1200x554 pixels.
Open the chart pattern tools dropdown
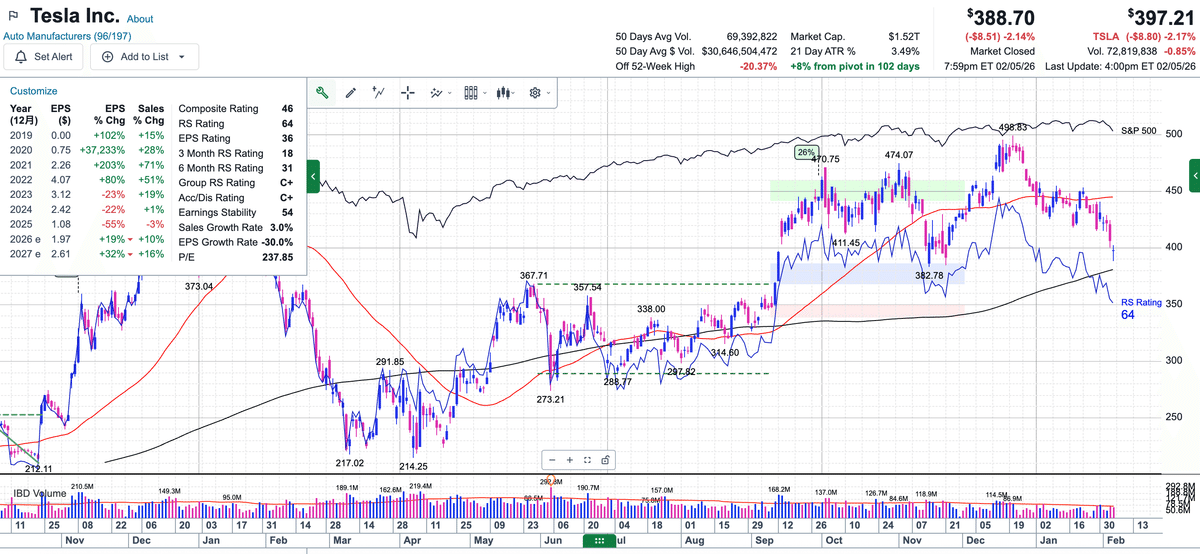(x=439, y=92)
